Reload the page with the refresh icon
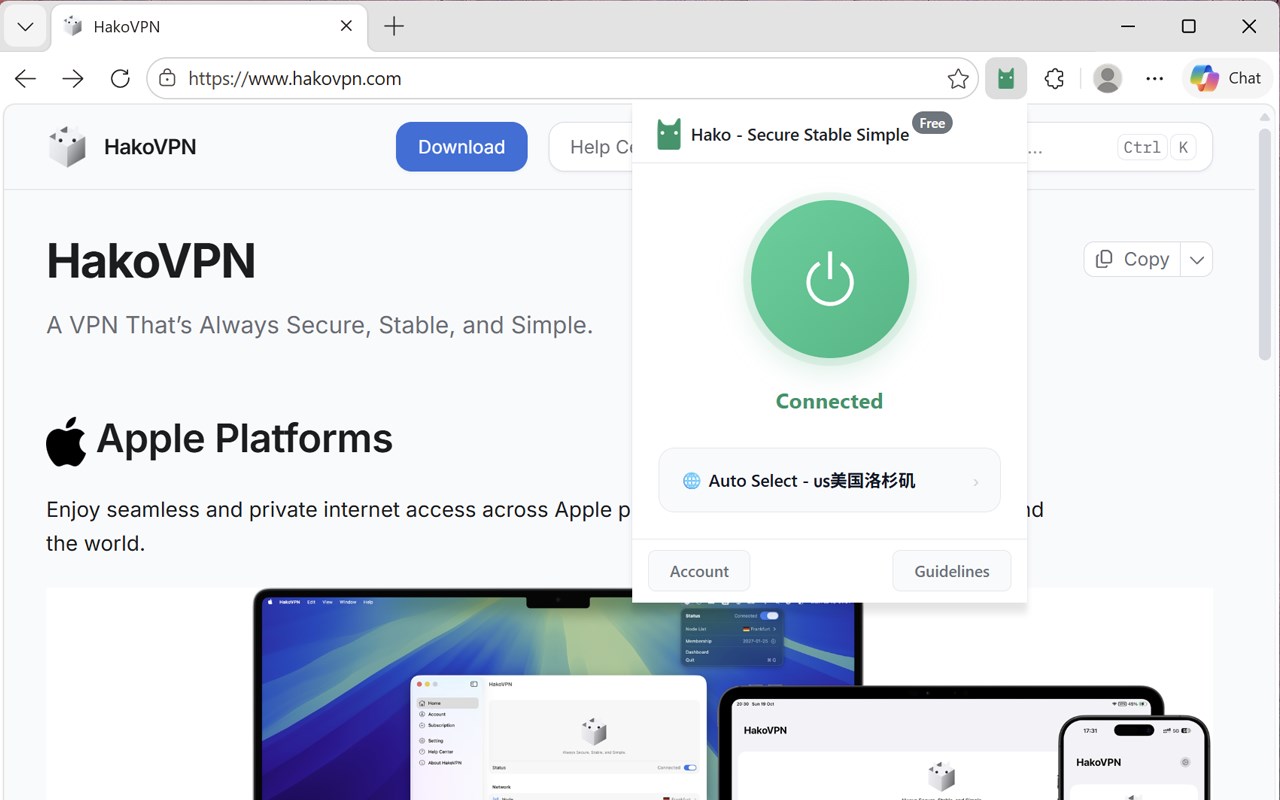 point(120,78)
